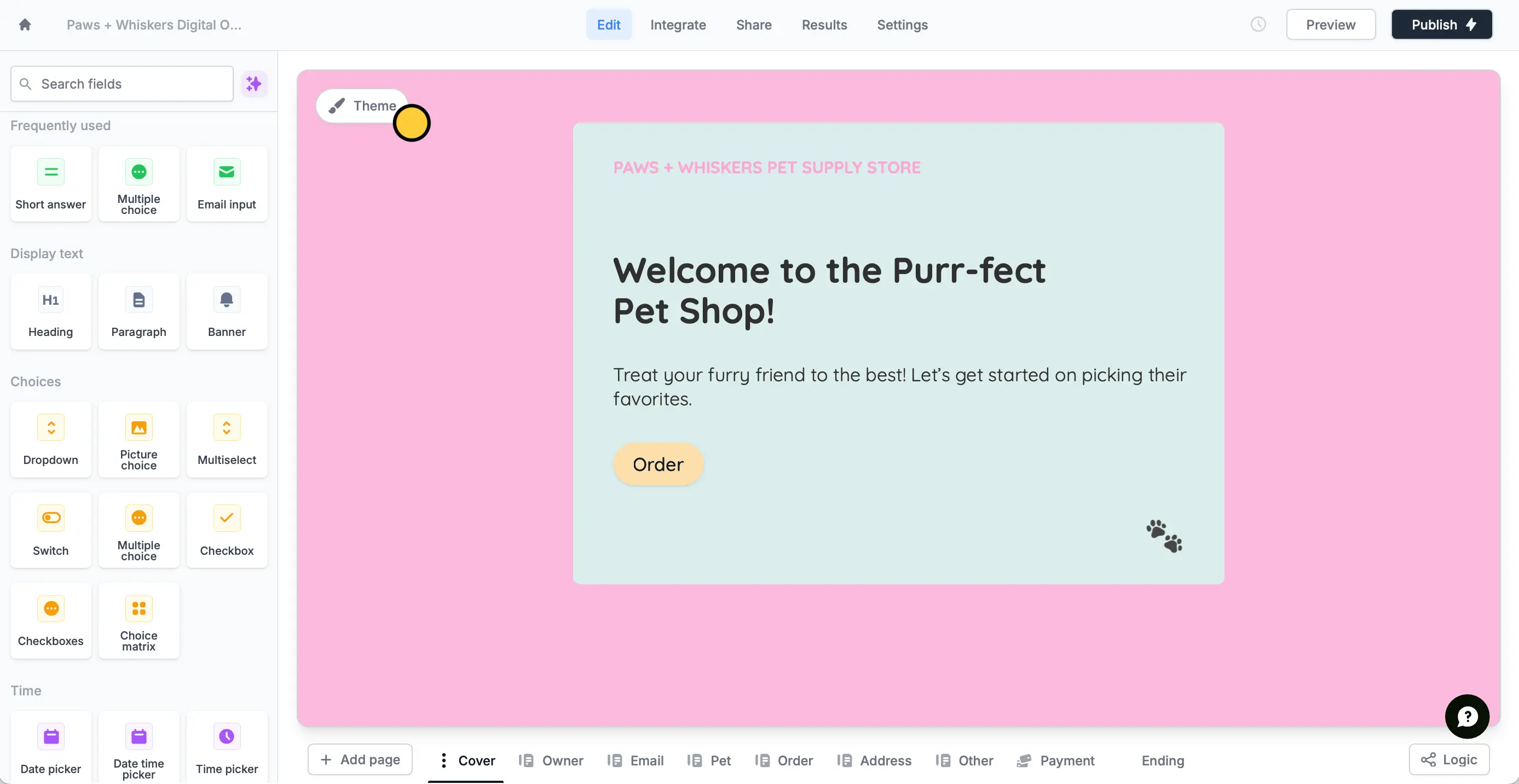Insert a Heading element

pyautogui.click(x=50, y=312)
